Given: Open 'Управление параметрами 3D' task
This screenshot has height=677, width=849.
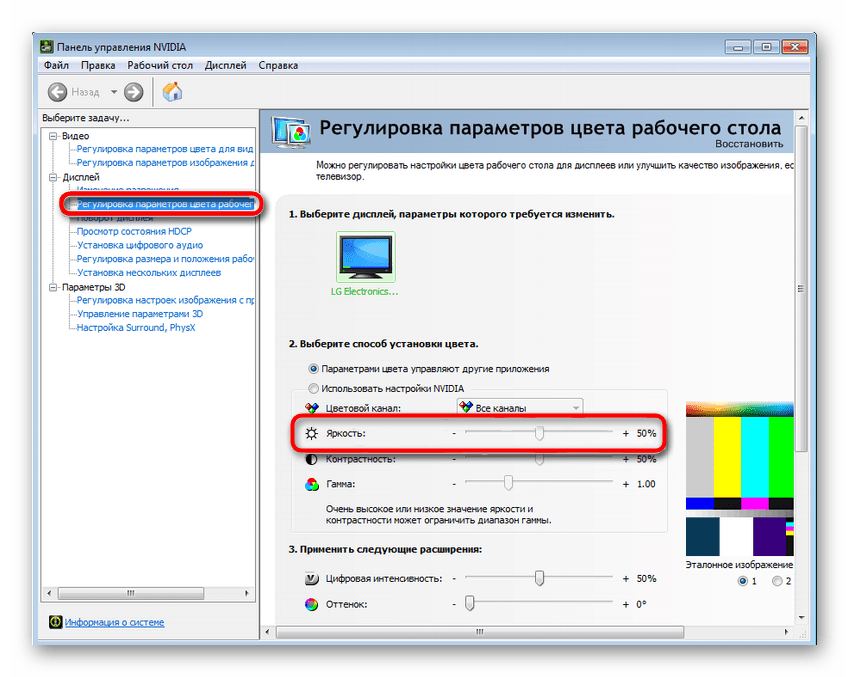Looking at the screenshot, I should click(140, 314).
